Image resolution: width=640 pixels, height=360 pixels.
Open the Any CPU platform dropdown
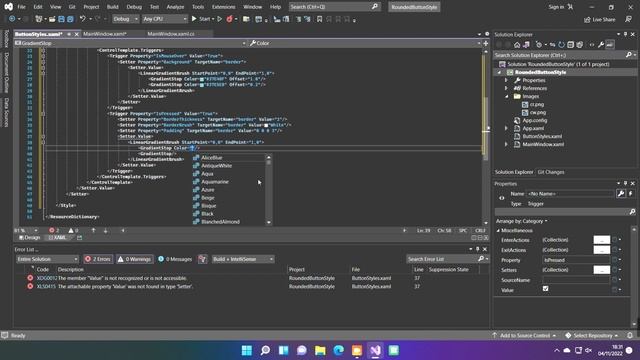pyautogui.click(x=164, y=19)
